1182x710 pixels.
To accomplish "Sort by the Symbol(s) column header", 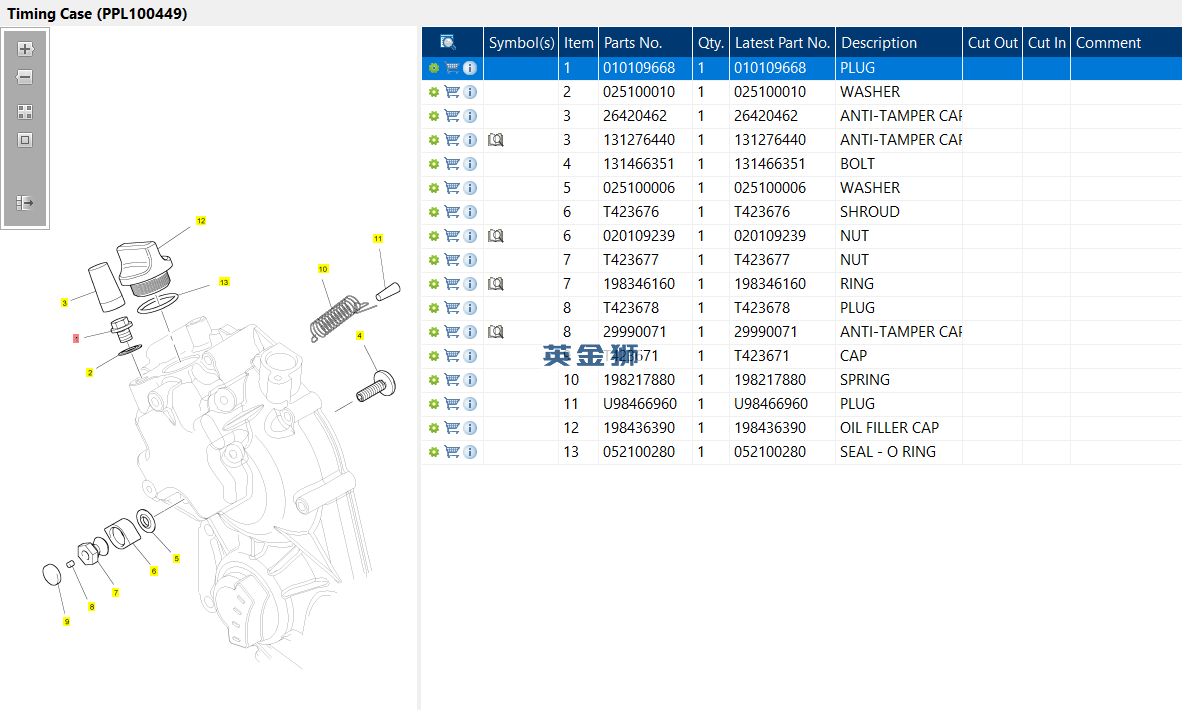I will 521,42.
